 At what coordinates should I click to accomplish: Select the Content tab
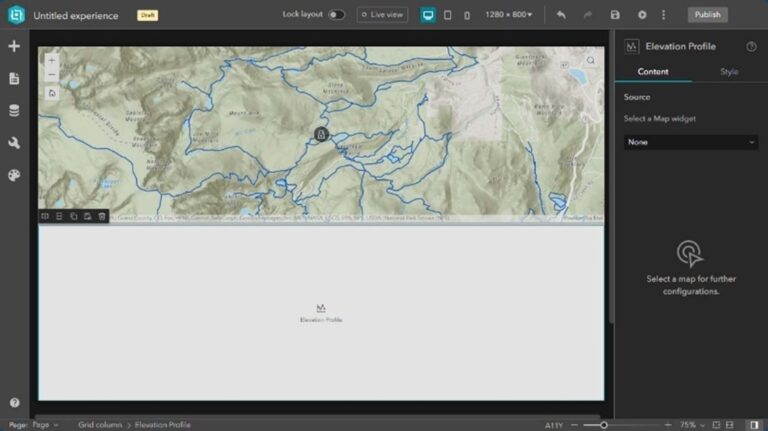653,72
